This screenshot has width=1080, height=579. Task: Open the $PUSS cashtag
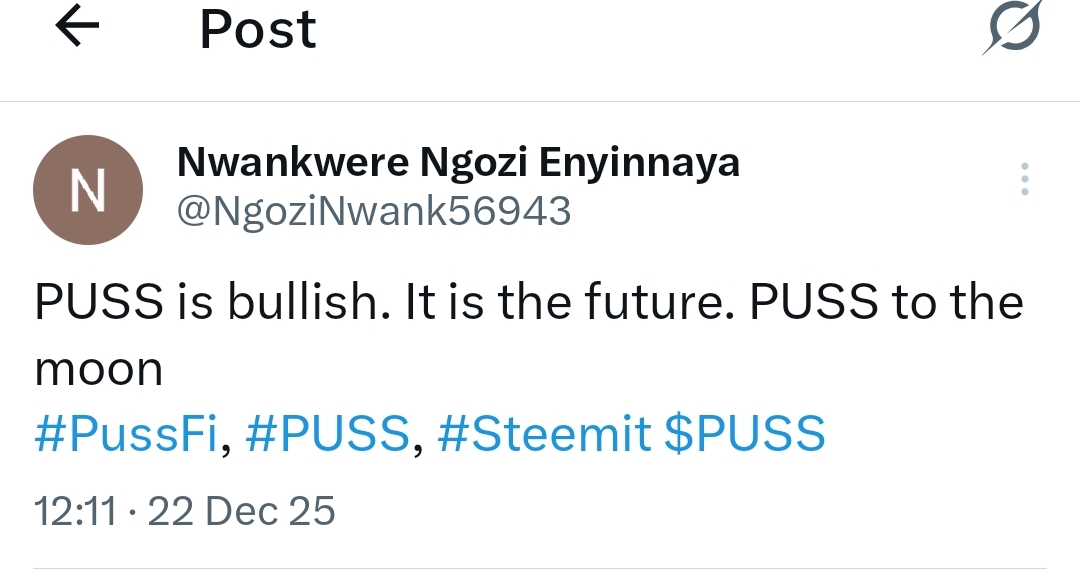(745, 435)
